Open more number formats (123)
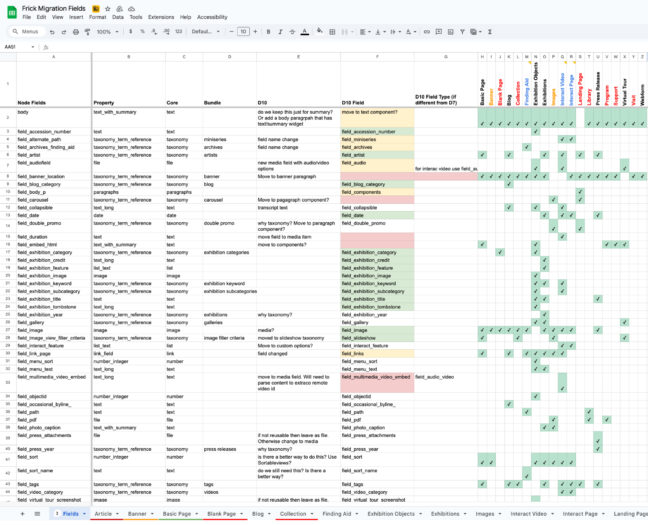 [x=179, y=32]
